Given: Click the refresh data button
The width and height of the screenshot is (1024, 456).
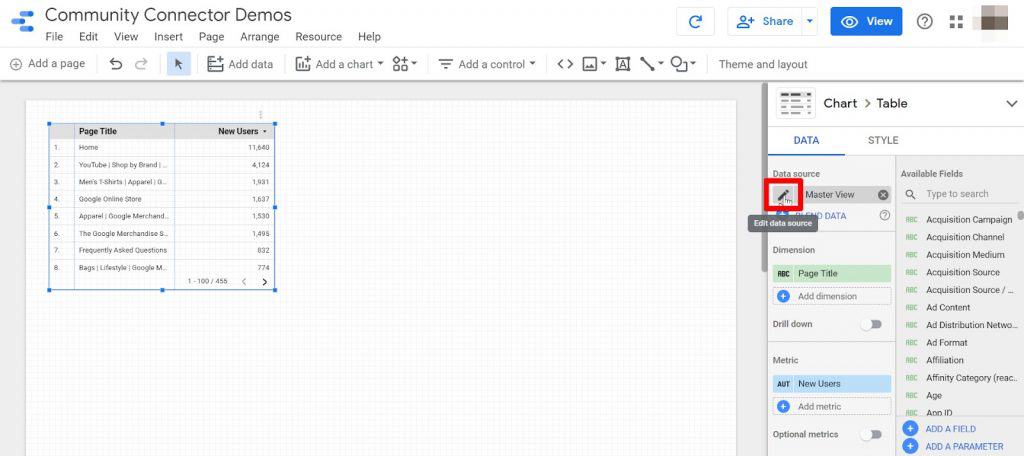Looking at the screenshot, I should pyautogui.click(x=695, y=22).
